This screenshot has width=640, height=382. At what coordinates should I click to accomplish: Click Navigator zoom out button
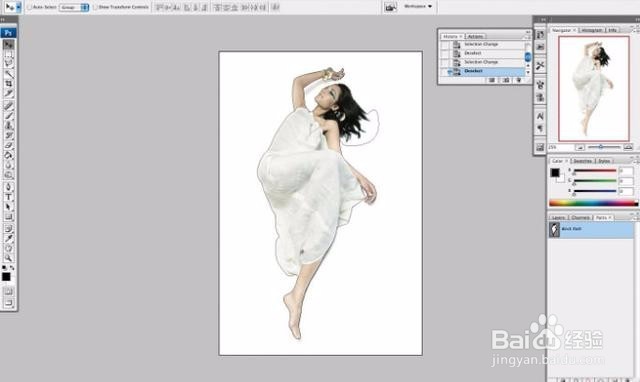(580, 147)
